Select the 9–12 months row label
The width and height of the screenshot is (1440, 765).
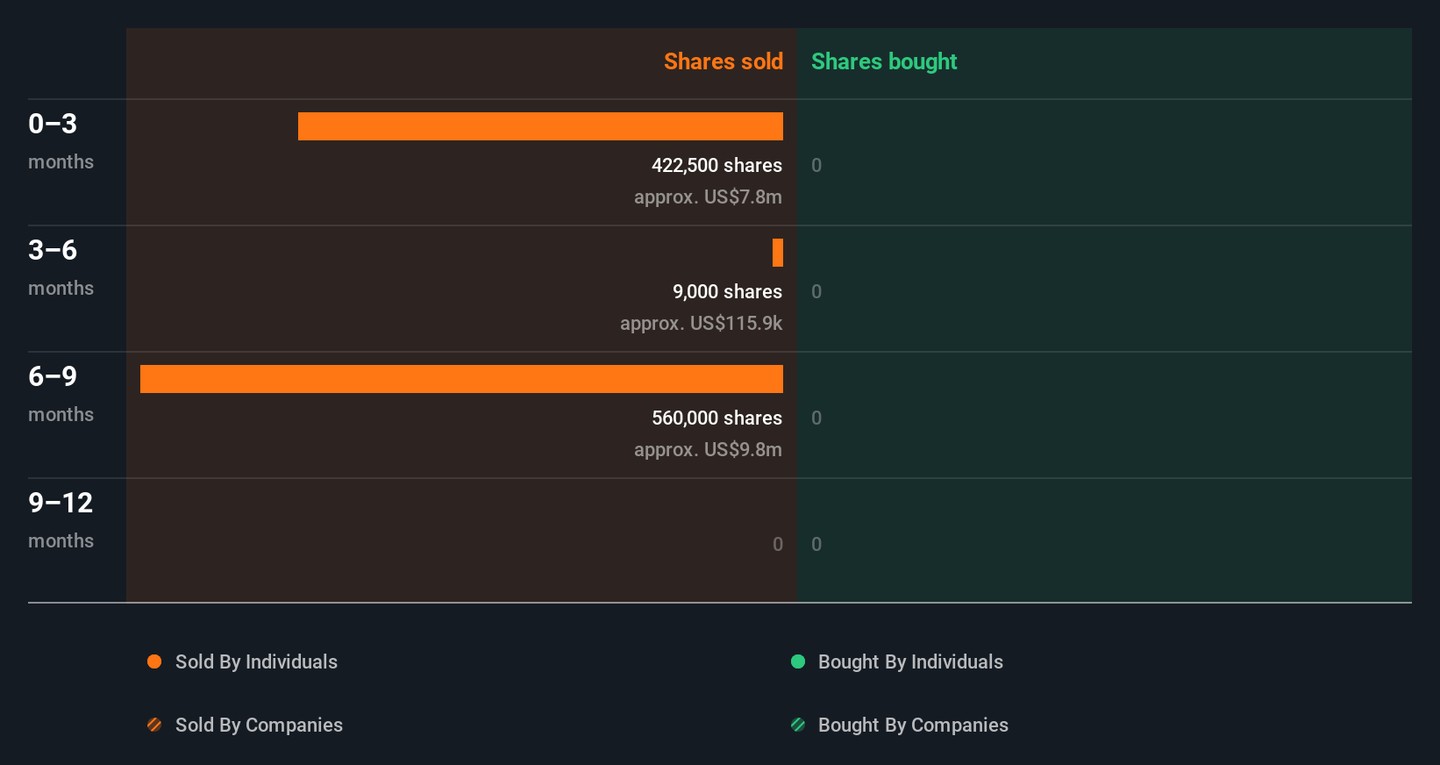(61, 519)
